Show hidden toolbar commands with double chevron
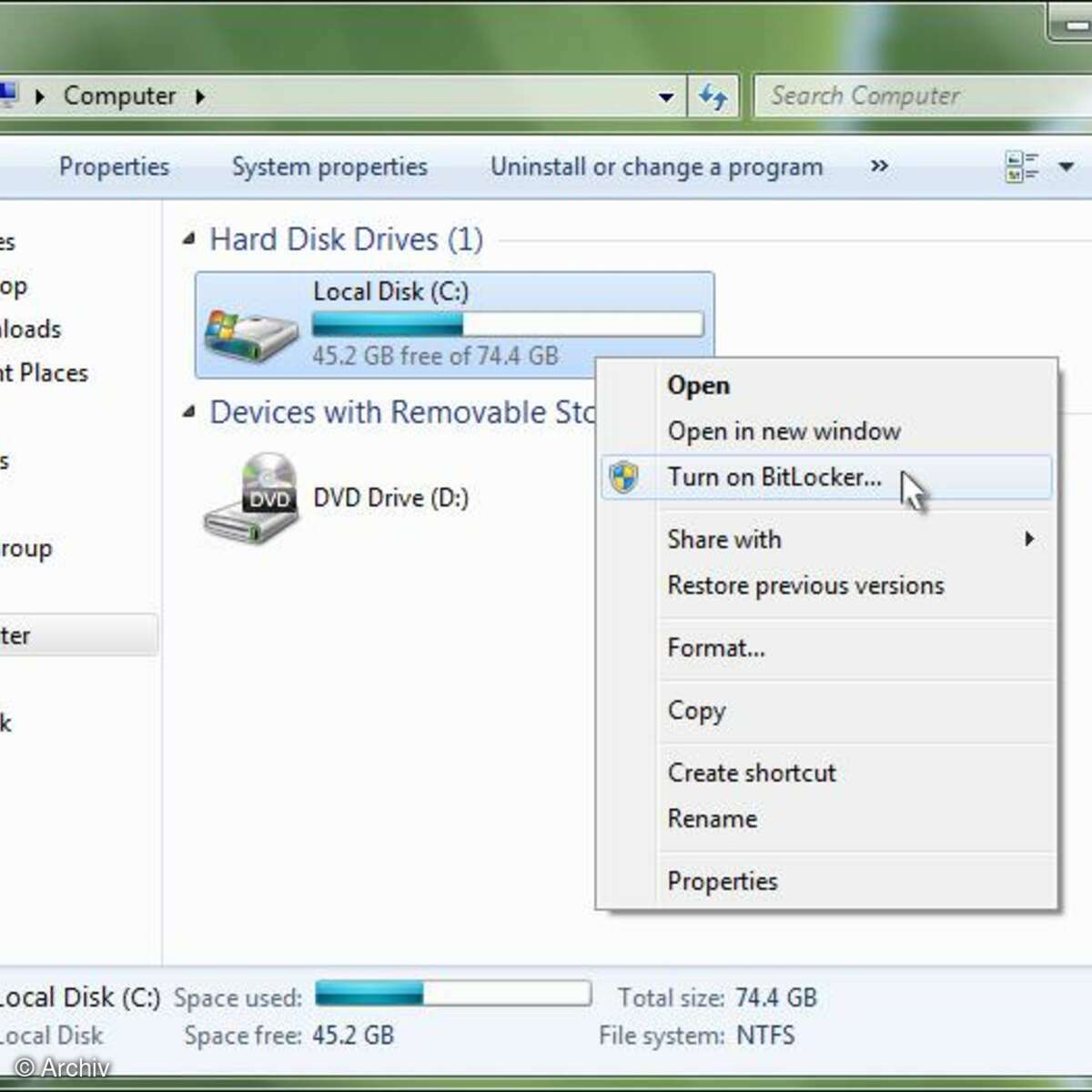This screenshot has height=1092, width=1092. 879,167
